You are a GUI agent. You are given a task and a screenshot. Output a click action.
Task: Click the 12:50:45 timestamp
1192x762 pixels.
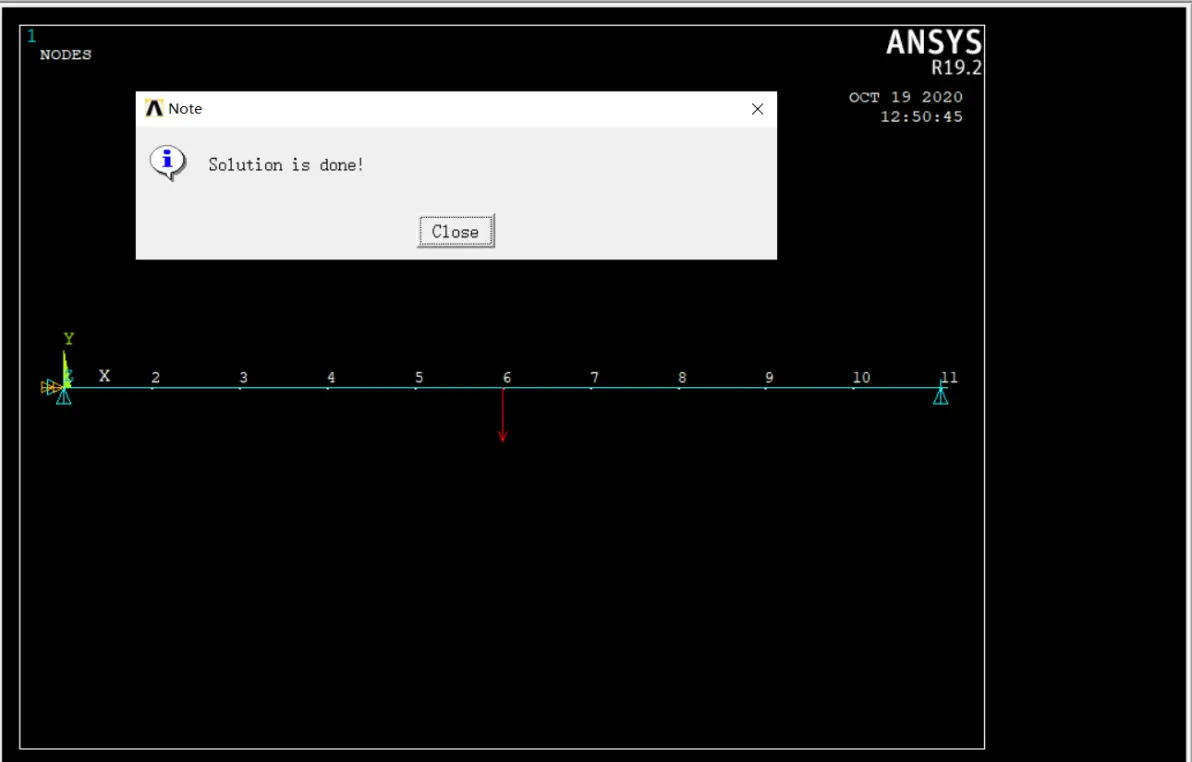(x=921, y=117)
